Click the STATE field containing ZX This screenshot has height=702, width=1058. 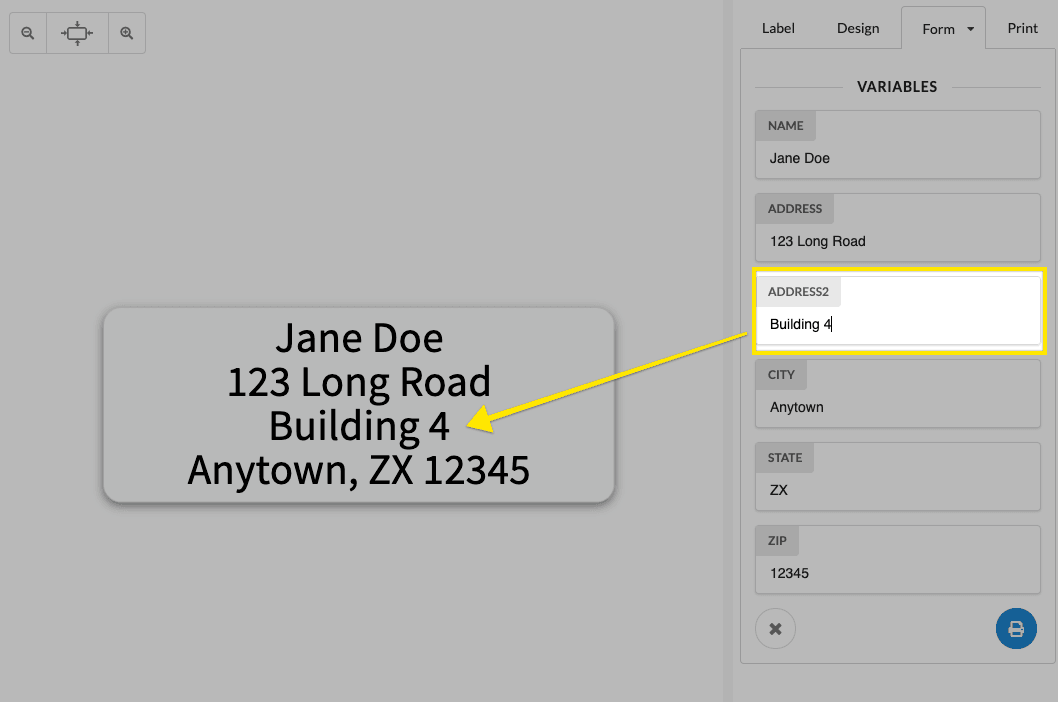[897, 490]
